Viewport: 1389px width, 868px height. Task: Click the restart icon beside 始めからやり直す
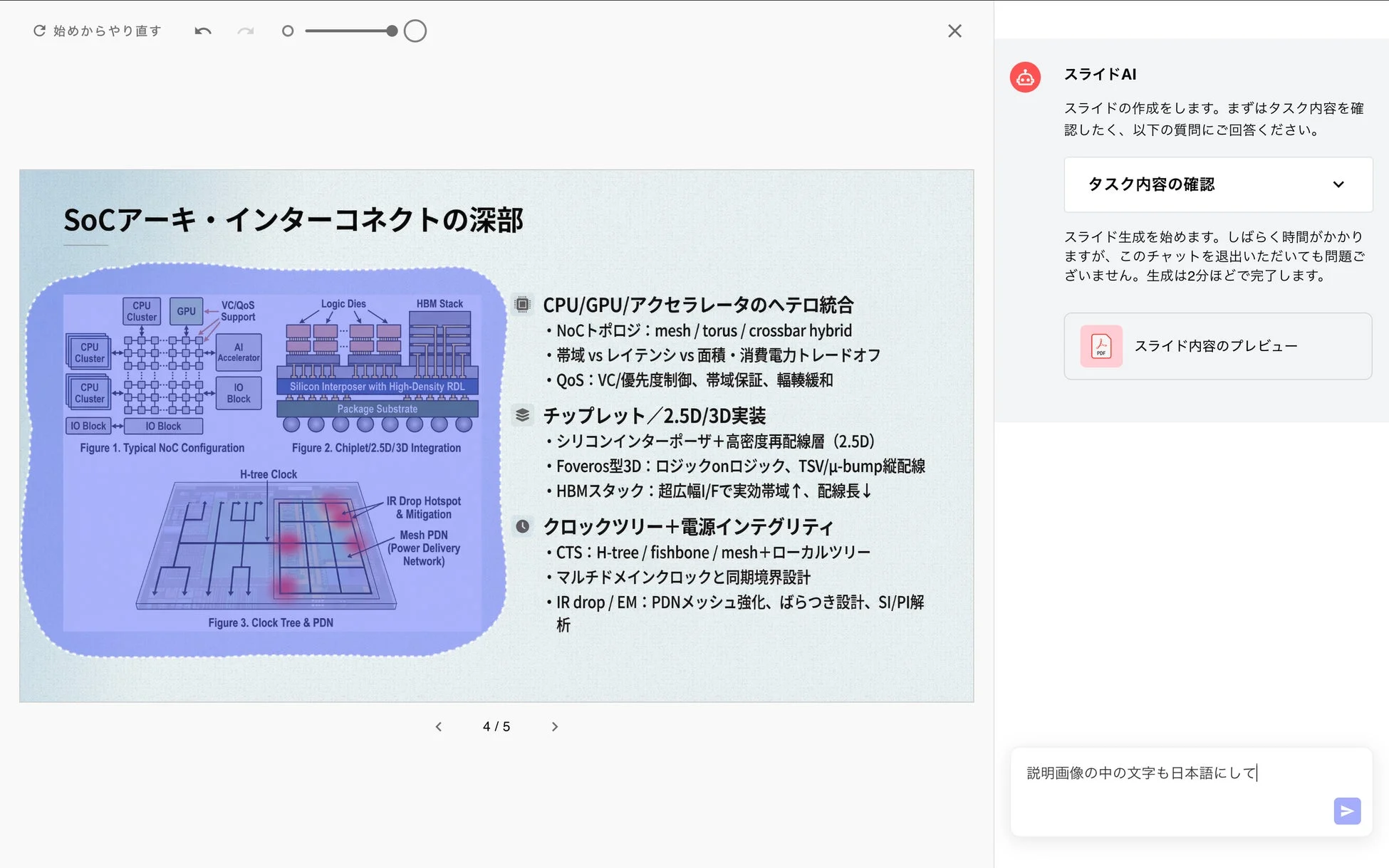pos(39,31)
